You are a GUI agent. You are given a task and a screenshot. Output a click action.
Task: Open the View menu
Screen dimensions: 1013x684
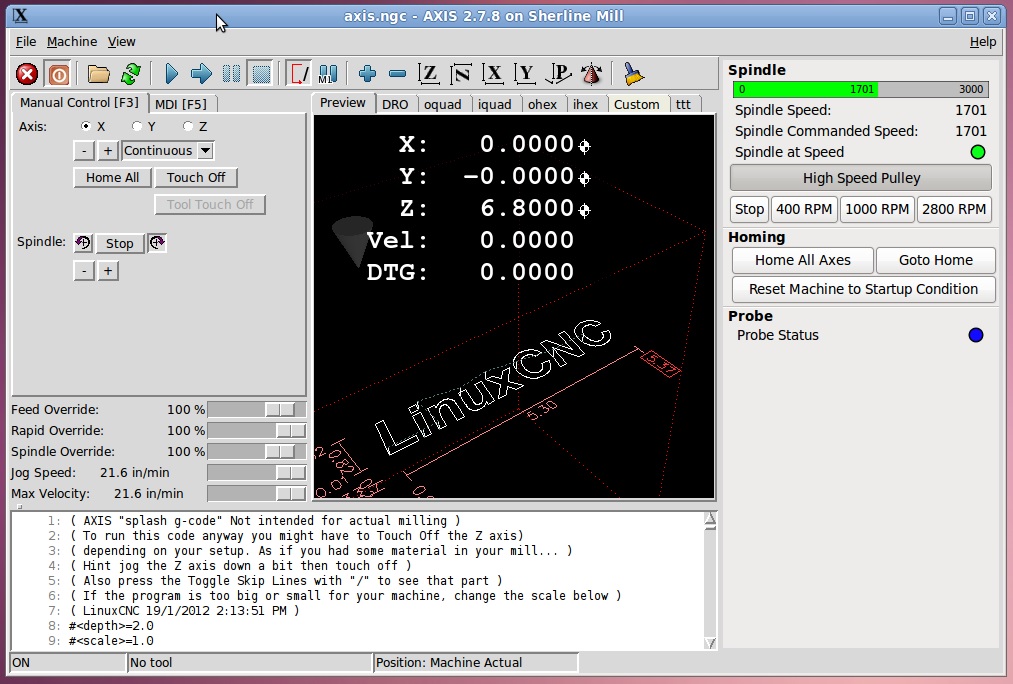(121, 41)
